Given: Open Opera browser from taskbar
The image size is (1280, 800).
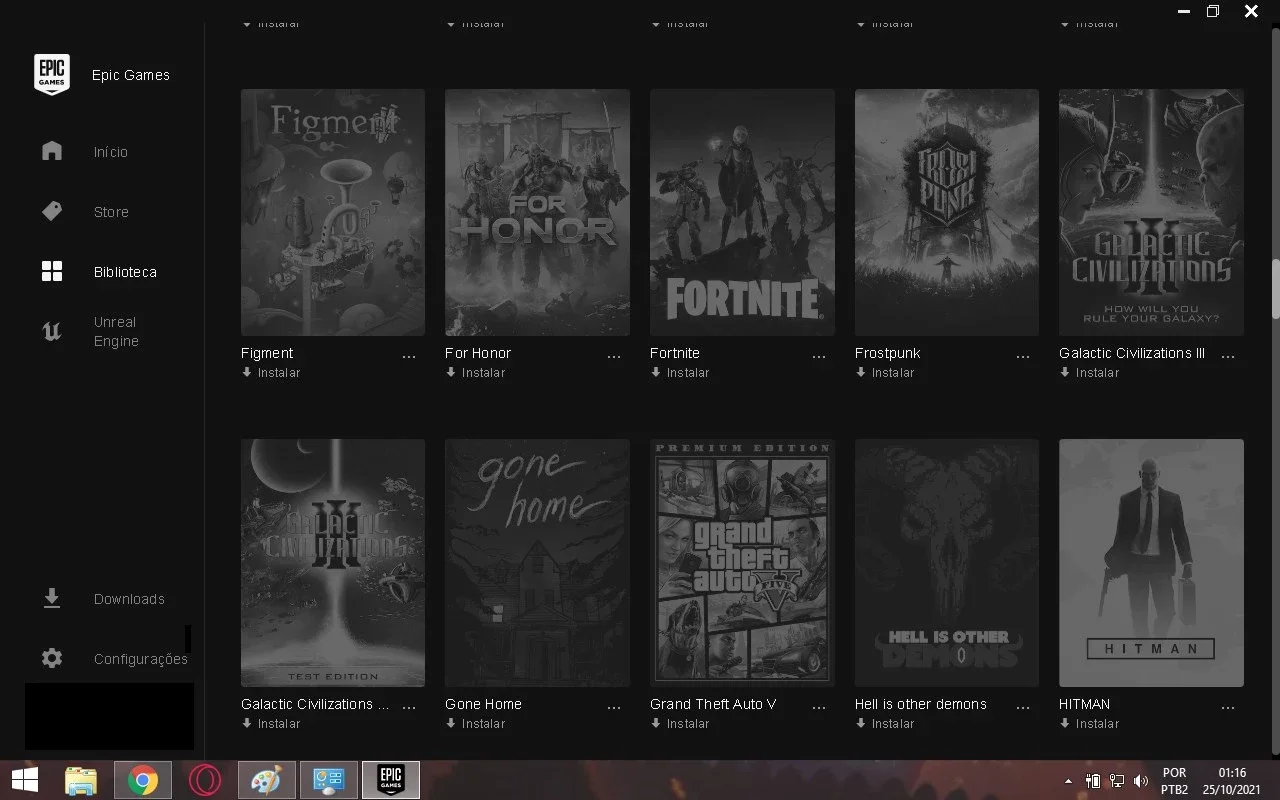Looking at the screenshot, I should 205,780.
